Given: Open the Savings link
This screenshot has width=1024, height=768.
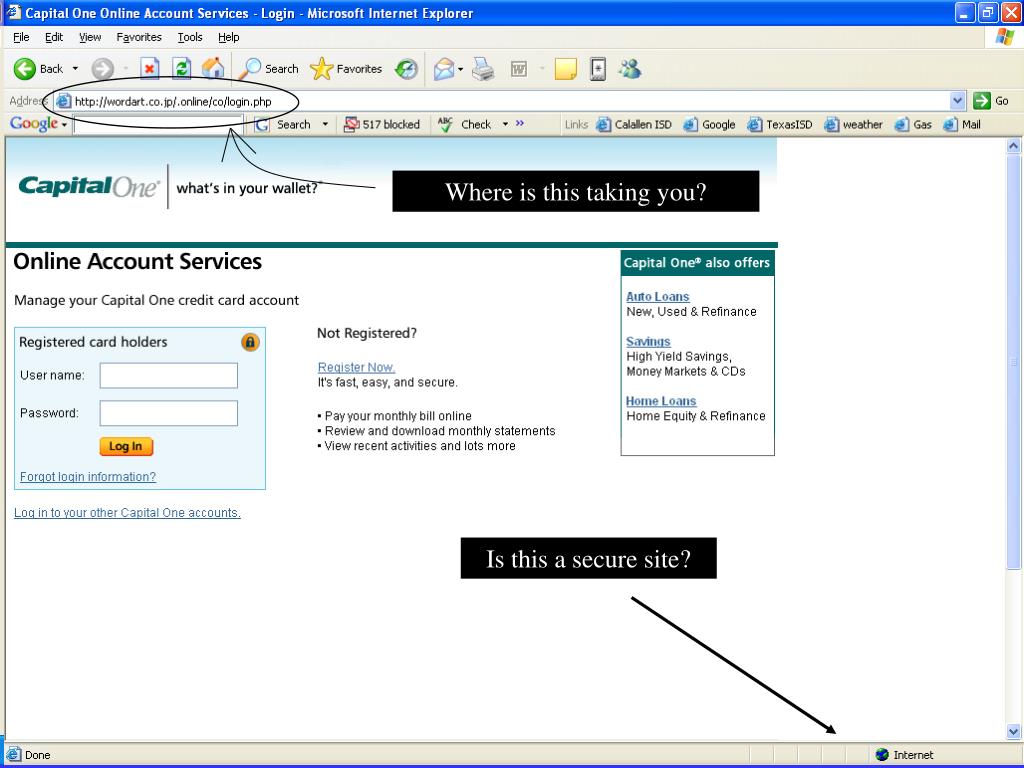Looking at the screenshot, I should point(648,342).
